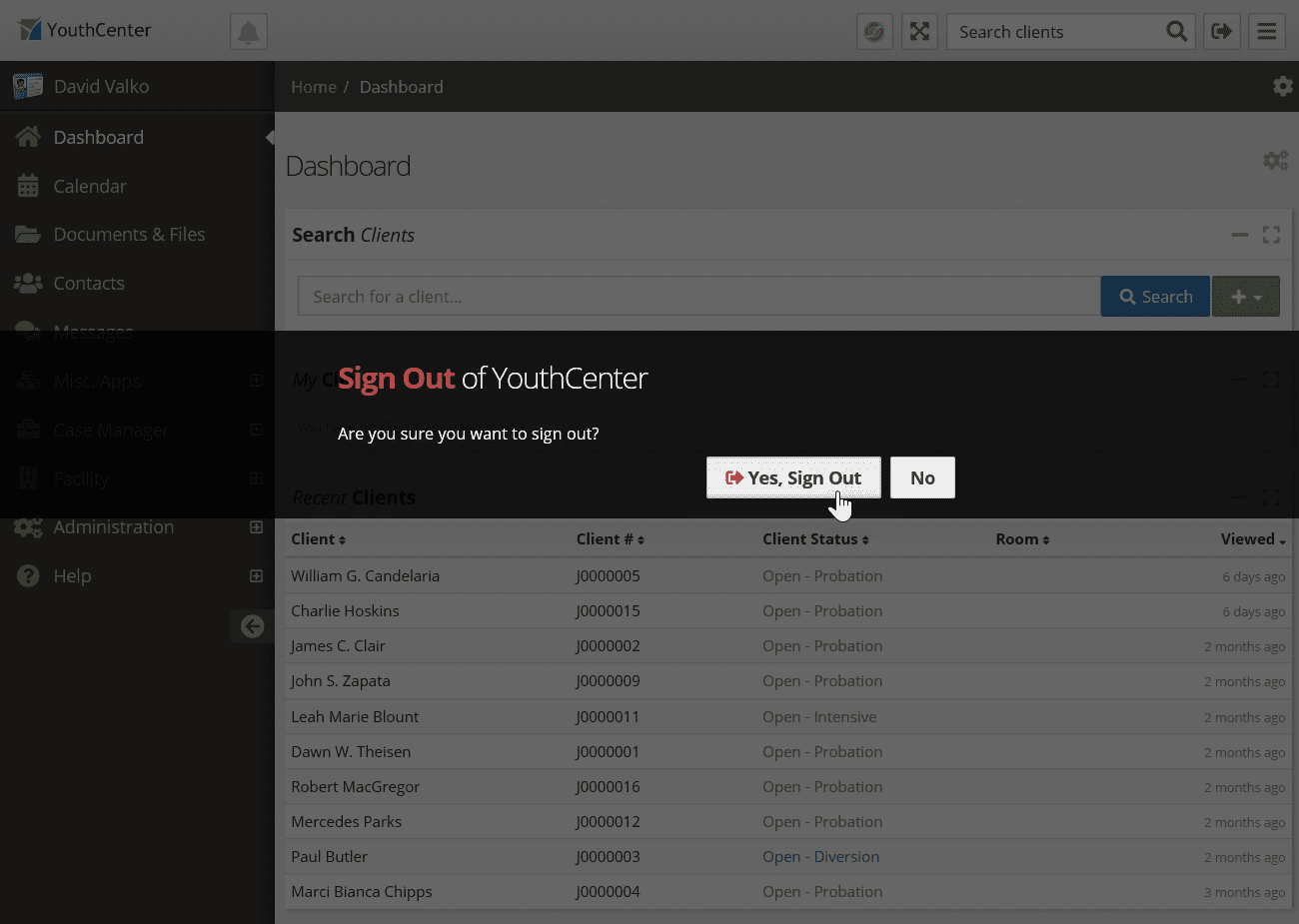Click the magnifier in the client search box
This screenshot has height=924, width=1299.
pyautogui.click(x=1176, y=31)
